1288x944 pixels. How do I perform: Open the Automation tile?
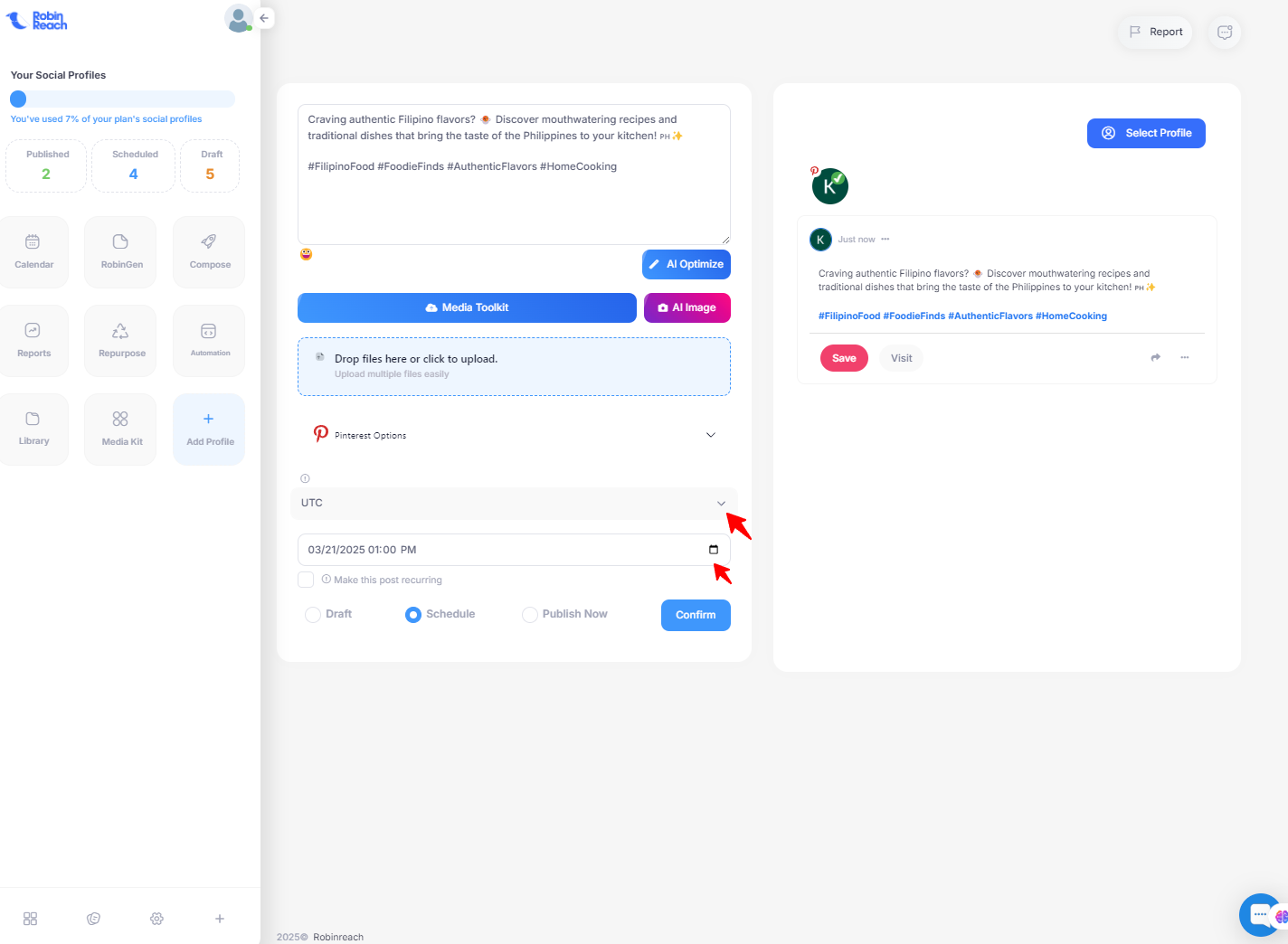click(x=209, y=341)
